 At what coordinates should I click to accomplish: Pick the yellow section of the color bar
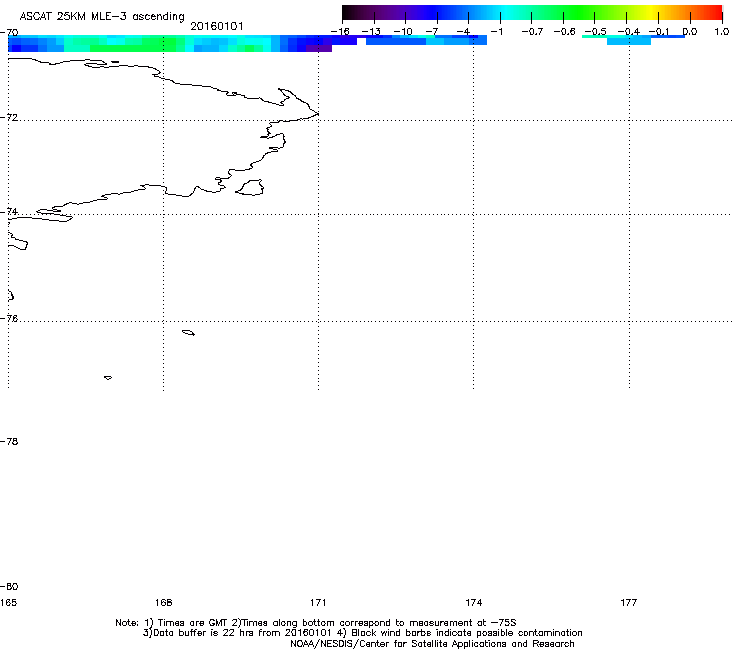coord(650,13)
